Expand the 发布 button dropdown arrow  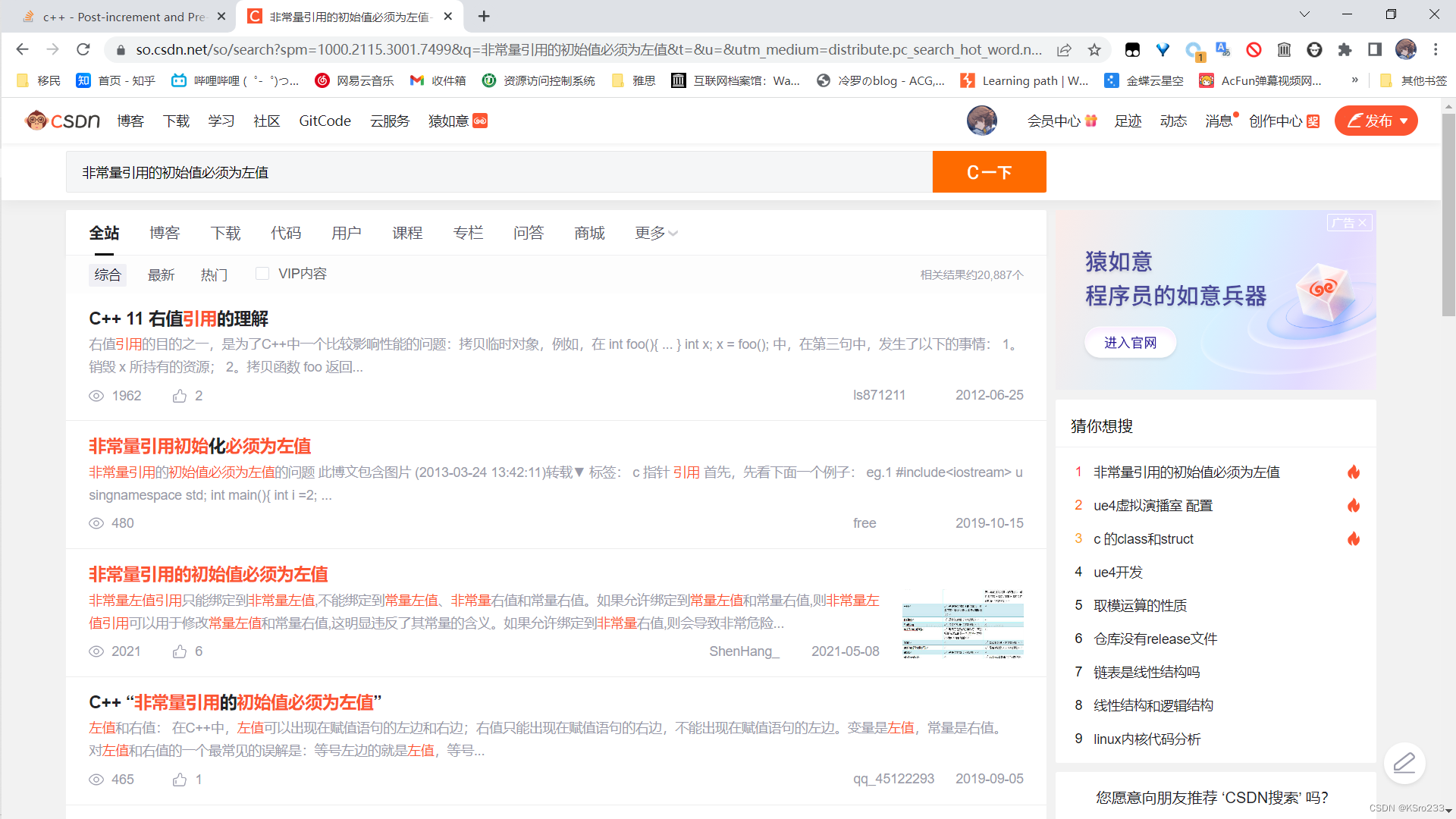(1404, 121)
